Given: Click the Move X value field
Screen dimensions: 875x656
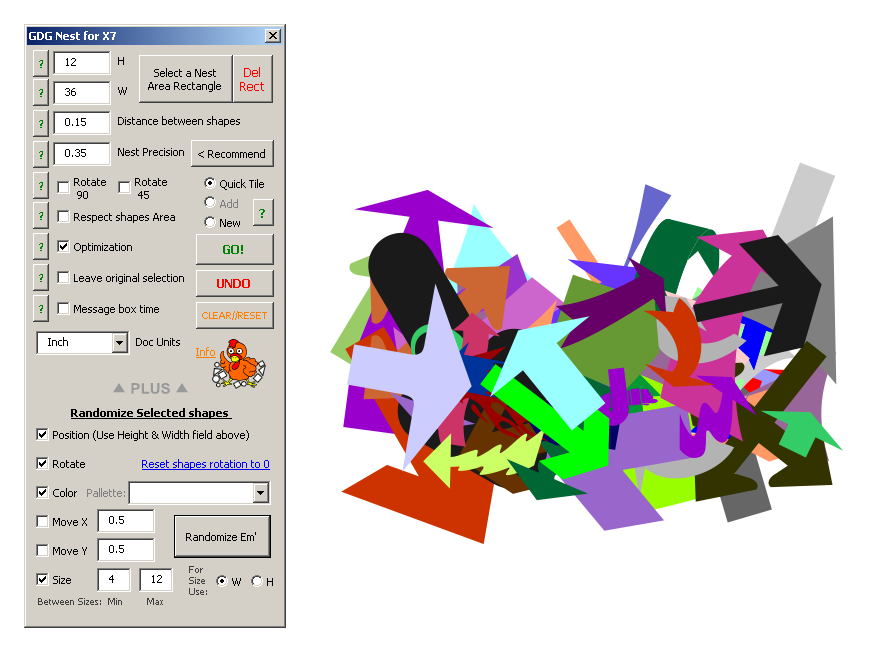Looking at the screenshot, I should [126, 521].
